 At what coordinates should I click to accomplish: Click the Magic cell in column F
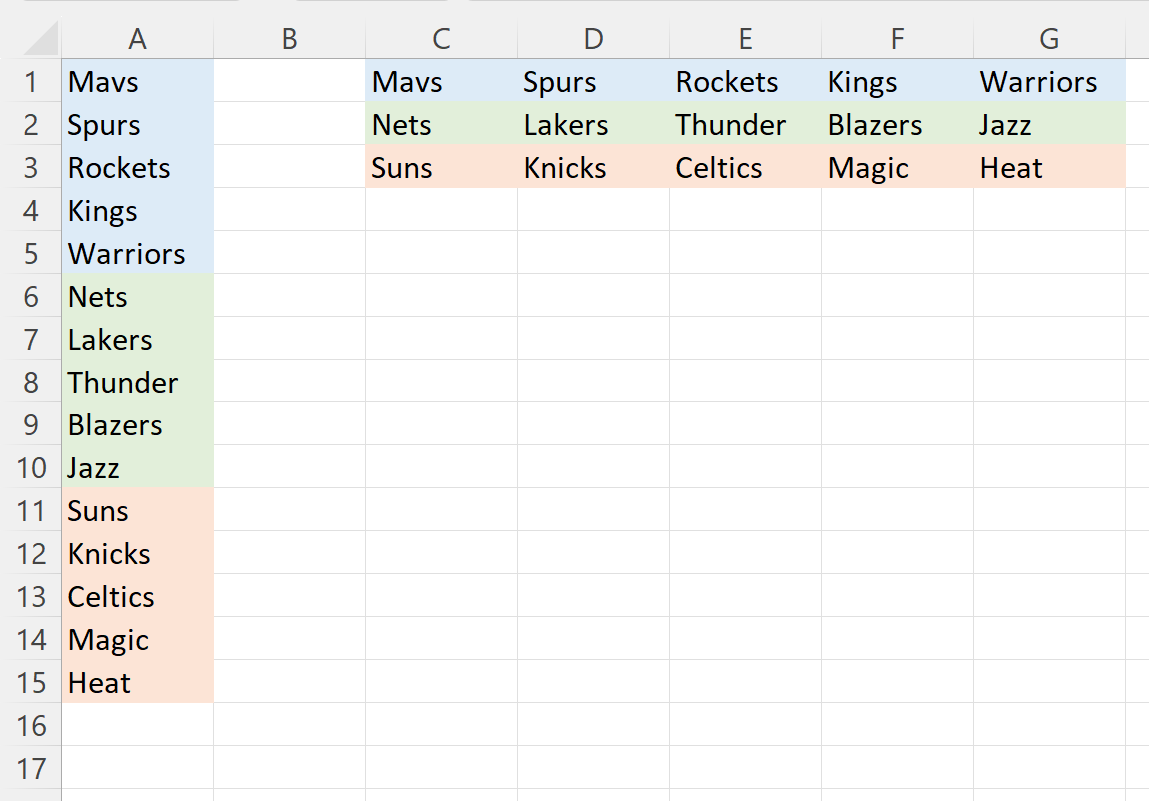click(x=898, y=167)
